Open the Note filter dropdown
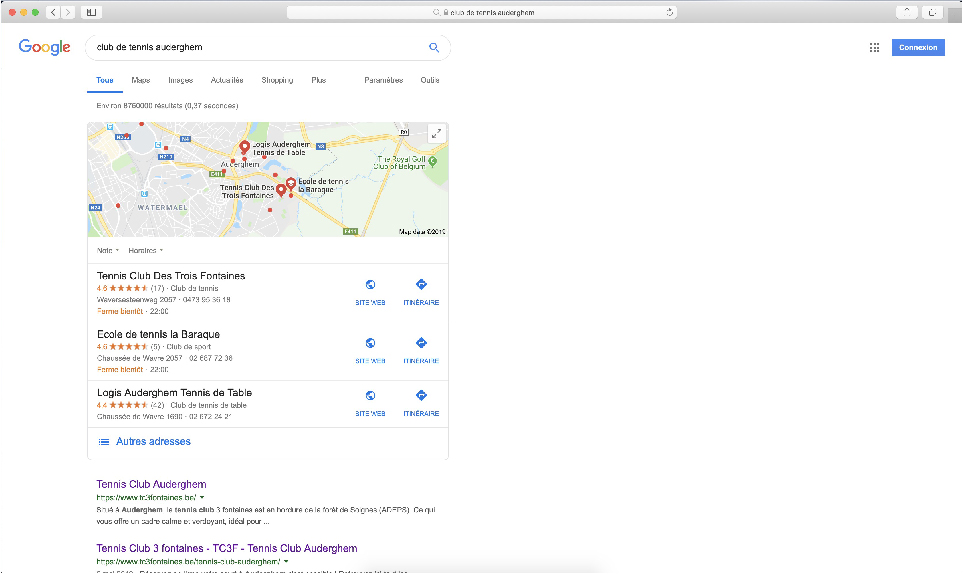This screenshot has width=963, height=574. tap(107, 250)
